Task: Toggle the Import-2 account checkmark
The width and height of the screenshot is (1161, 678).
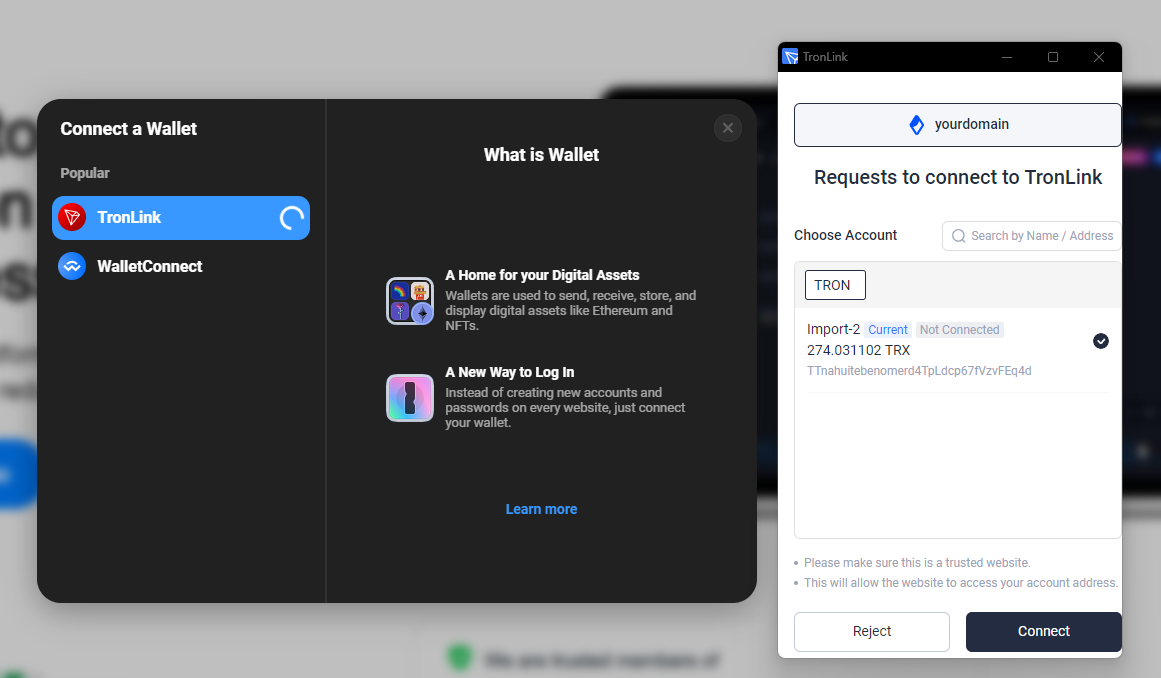Action: click(1101, 341)
